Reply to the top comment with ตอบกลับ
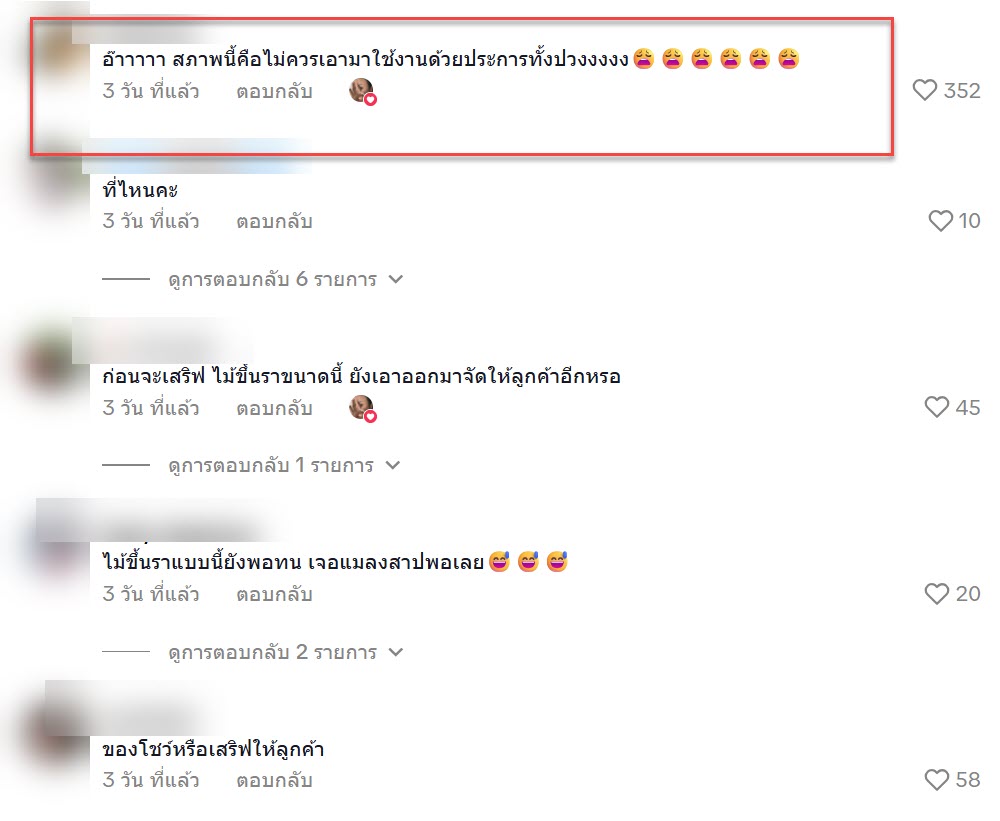The image size is (1000, 821). coord(274,91)
